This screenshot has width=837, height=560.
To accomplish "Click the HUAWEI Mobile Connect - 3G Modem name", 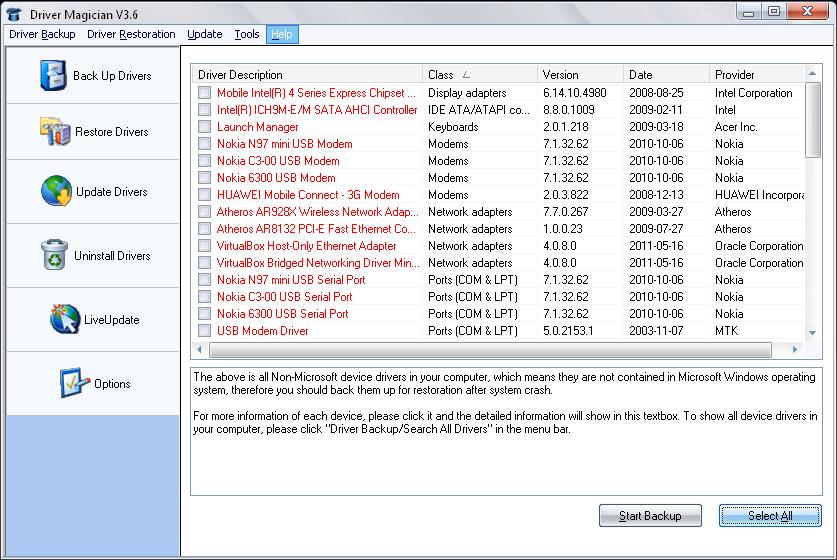I will click(308, 195).
